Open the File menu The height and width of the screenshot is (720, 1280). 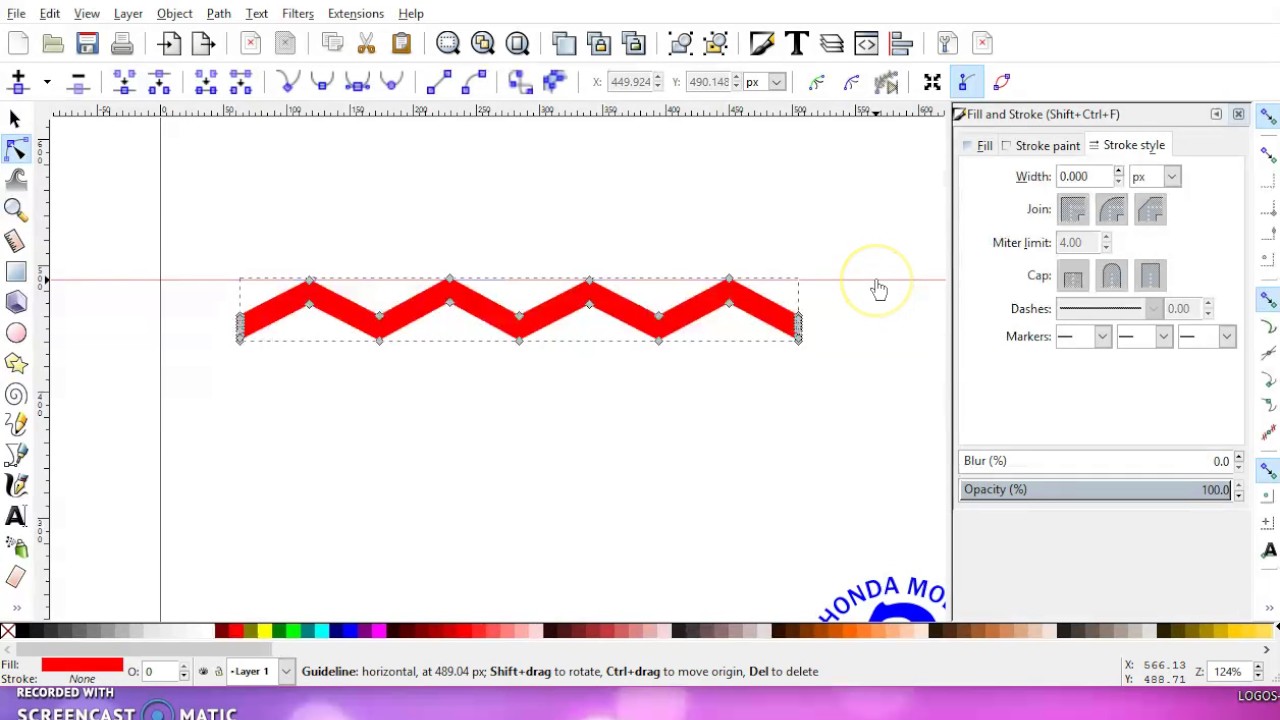click(x=16, y=14)
